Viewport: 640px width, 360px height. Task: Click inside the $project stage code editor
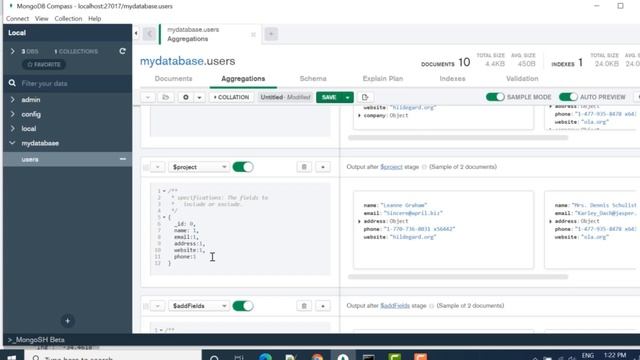click(x=240, y=229)
